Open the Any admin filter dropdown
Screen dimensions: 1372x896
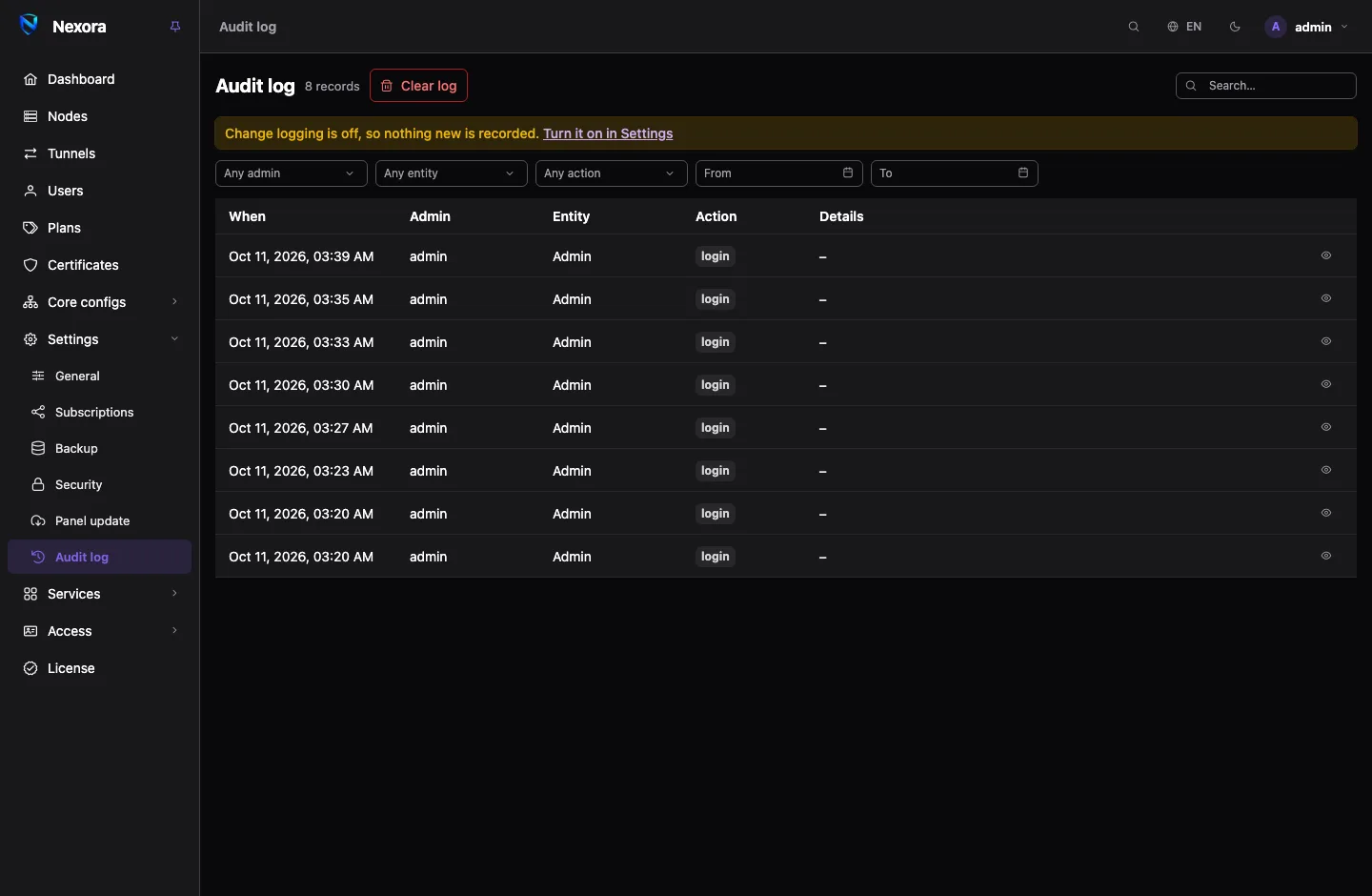coord(292,173)
